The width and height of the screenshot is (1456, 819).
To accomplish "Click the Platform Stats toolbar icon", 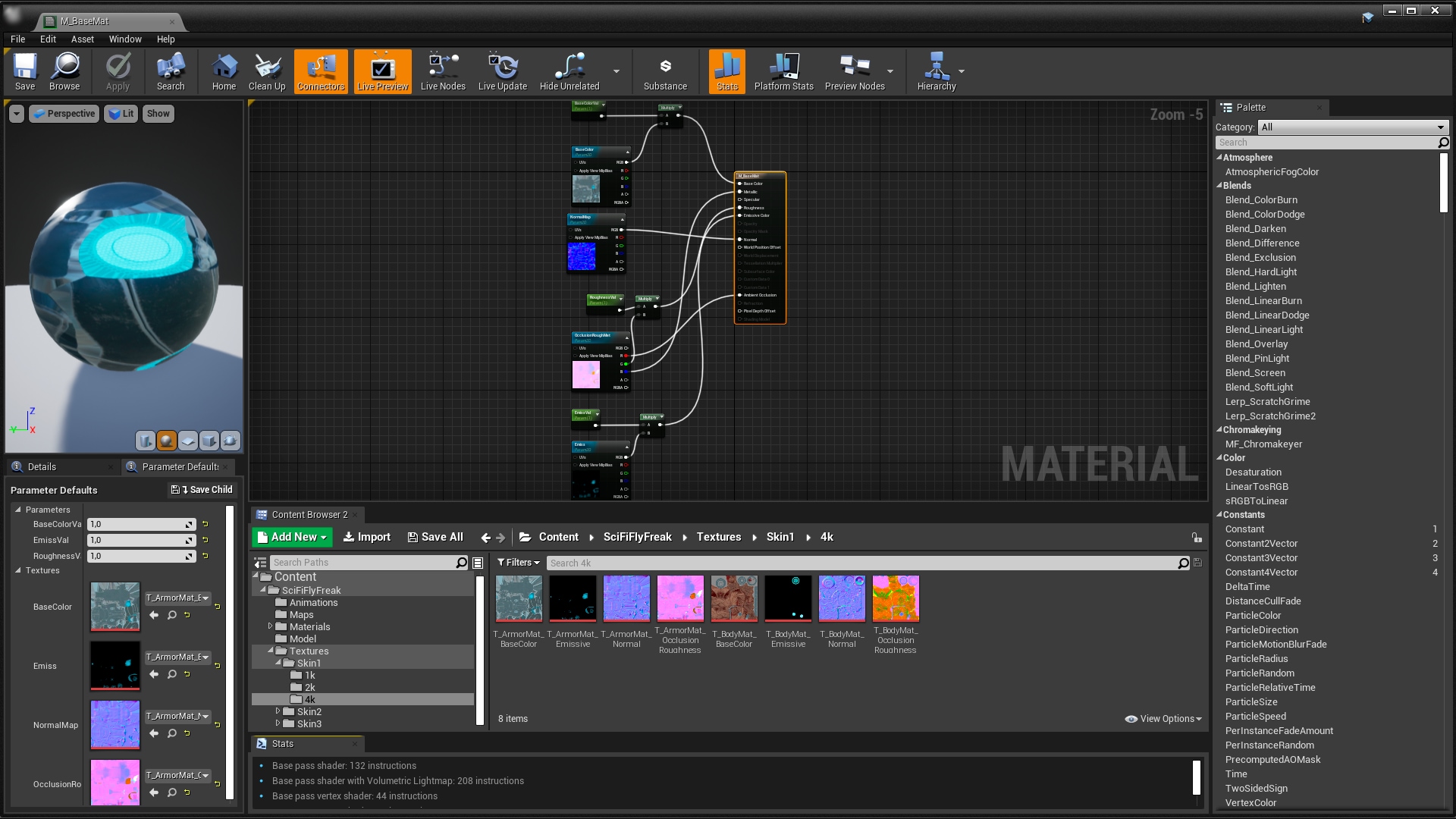I will [x=783, y=71].
